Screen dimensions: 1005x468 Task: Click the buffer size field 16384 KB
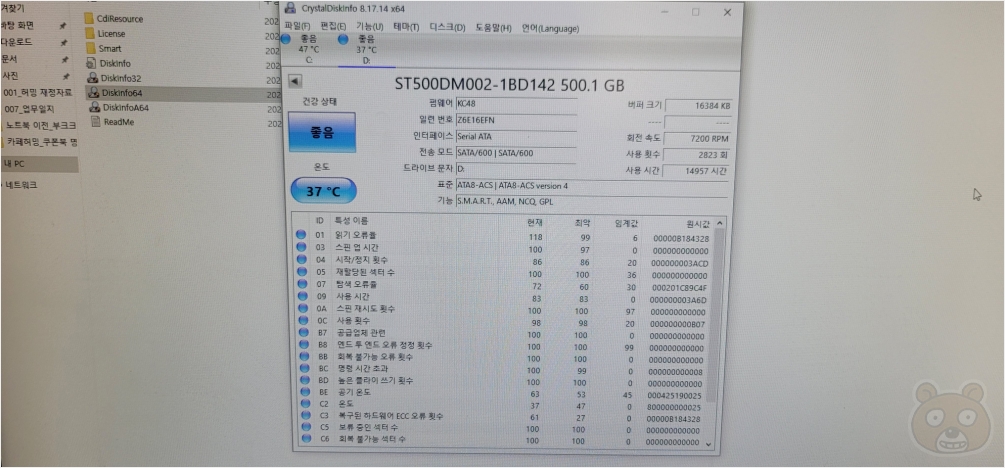pyautogui.click(x=698, y=105)
